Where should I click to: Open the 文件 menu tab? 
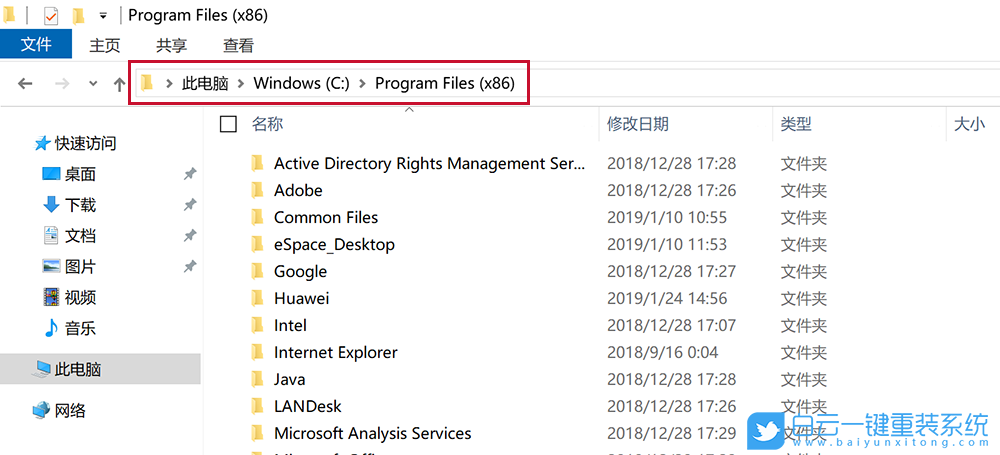coord(36,45)
